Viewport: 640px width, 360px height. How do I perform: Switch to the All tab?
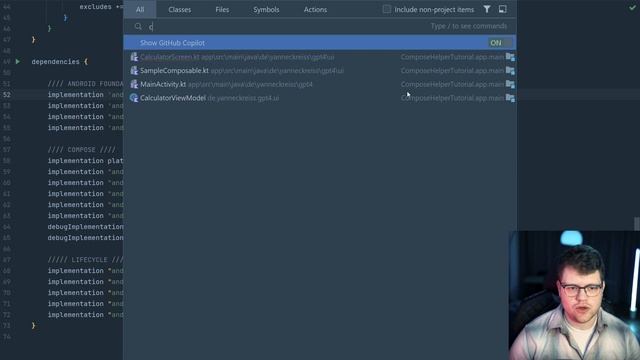coord(140,9)
